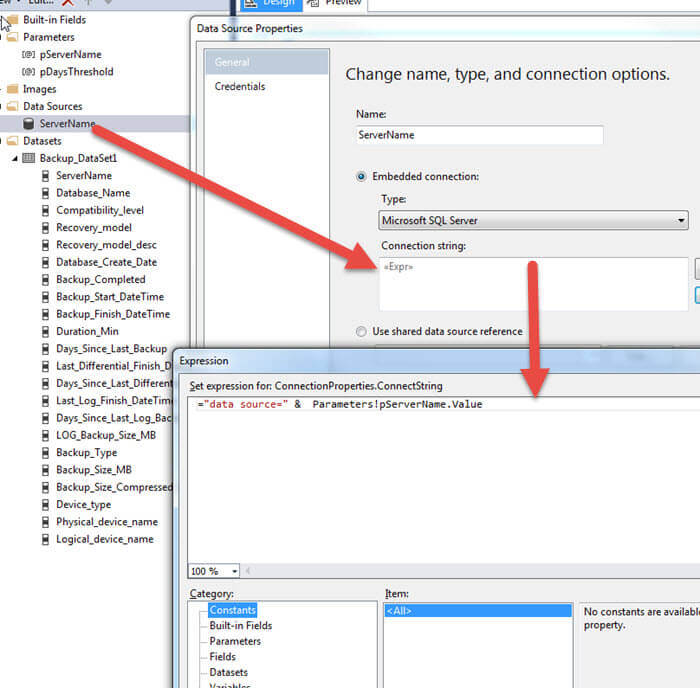Image resolution: width=700 pixels, height=688 pixels.
Task: Select the Days_Since_Last_Backup field
Action: click(111, 349)
